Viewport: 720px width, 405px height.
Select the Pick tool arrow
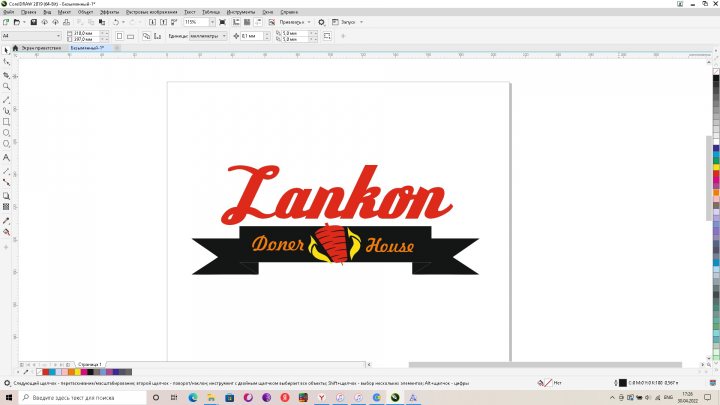6,51
